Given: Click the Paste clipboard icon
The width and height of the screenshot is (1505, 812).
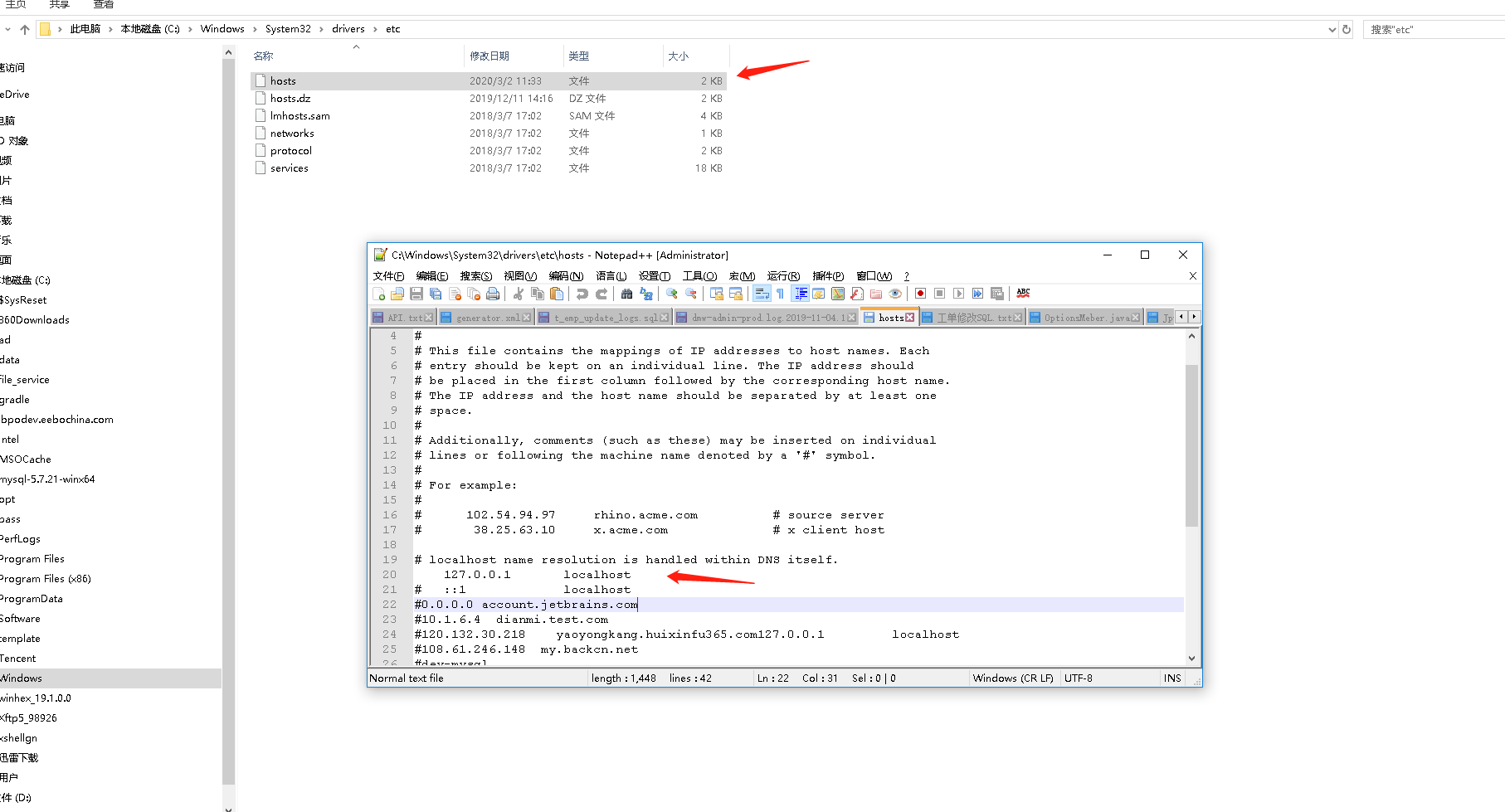Looking at the screenshot, I should [x=557, y=294].
